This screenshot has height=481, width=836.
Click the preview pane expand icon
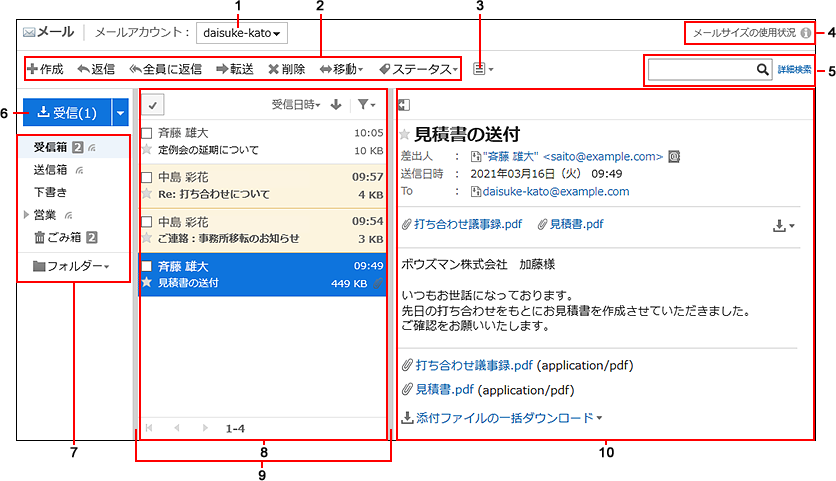pos(404,105)
